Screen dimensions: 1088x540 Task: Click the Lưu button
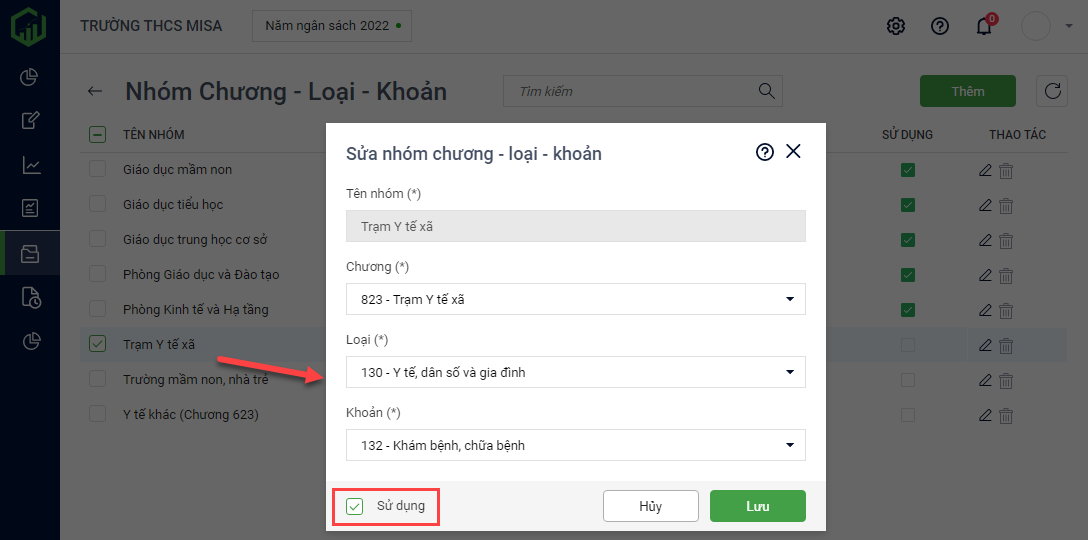757,506
